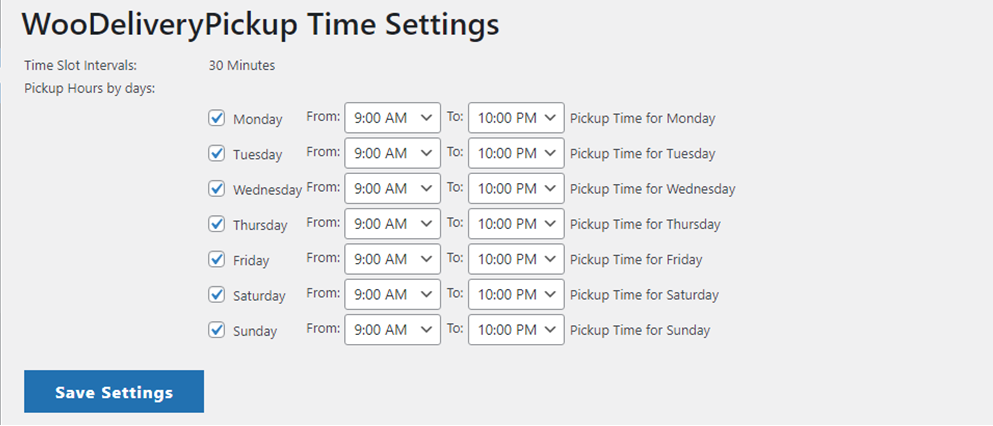Viewport: 993px width, 426px height.
Task: Open Friday's From time dropdown
Action: click(x=392, y=259)
